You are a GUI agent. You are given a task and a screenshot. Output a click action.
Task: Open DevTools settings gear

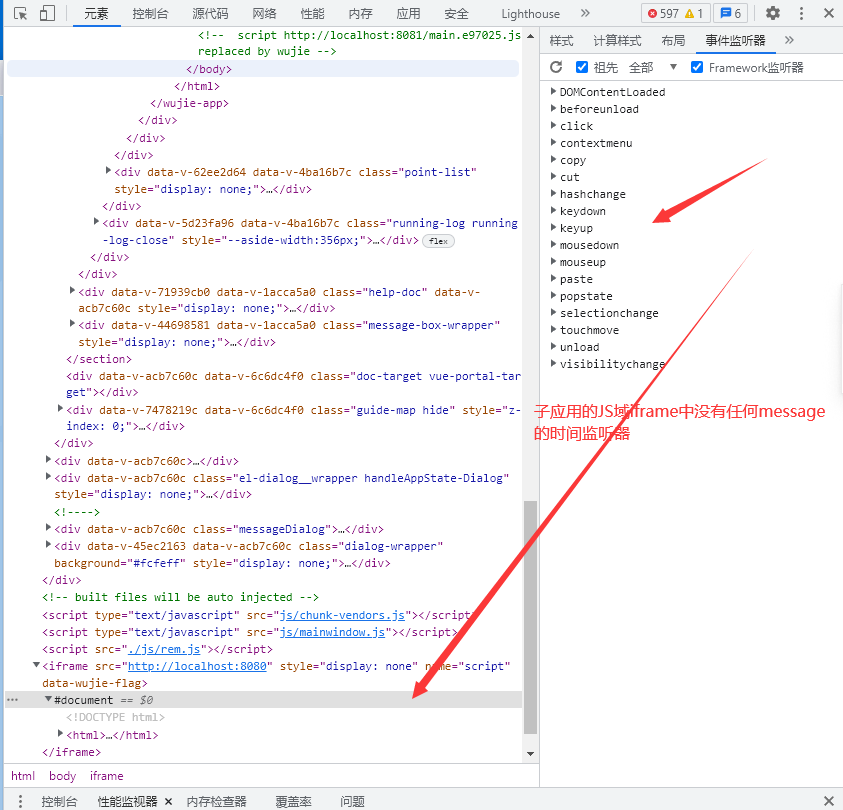(773, 13)
